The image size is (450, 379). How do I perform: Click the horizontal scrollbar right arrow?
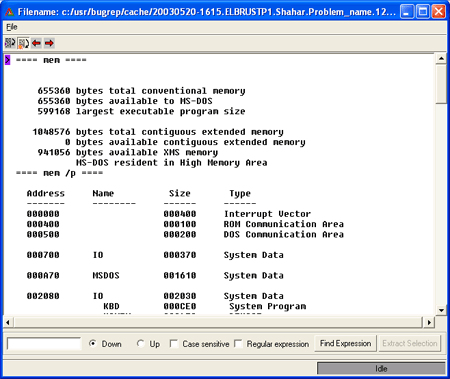pos(429,322)
